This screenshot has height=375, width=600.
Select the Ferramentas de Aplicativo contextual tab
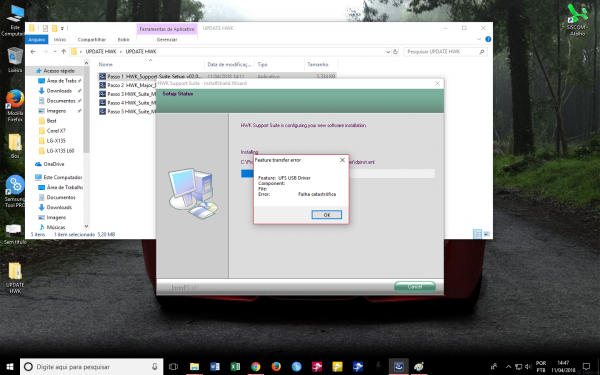point(167,29)
